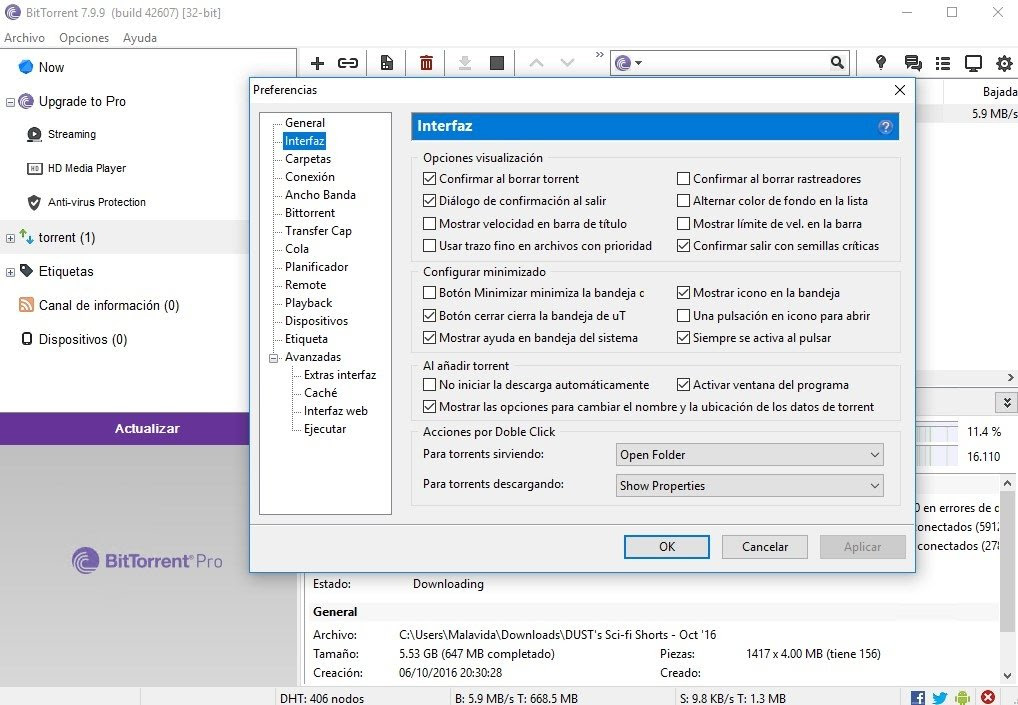Screen dimensions: 1018x705
Task: Click Cancelar in Preferencias dialog
Action: point(765,547)
